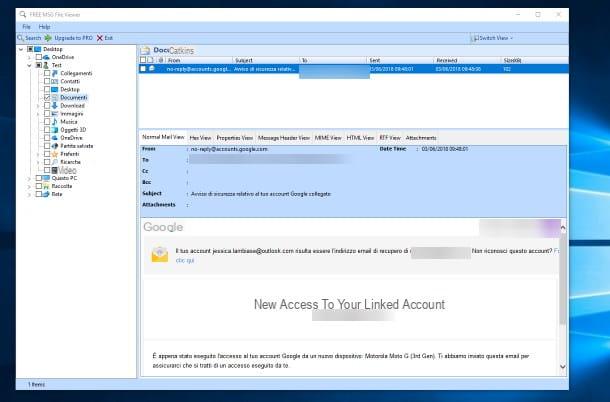
Task: Check the Contatti folder checkbox
Action: (x=47, y=81)
